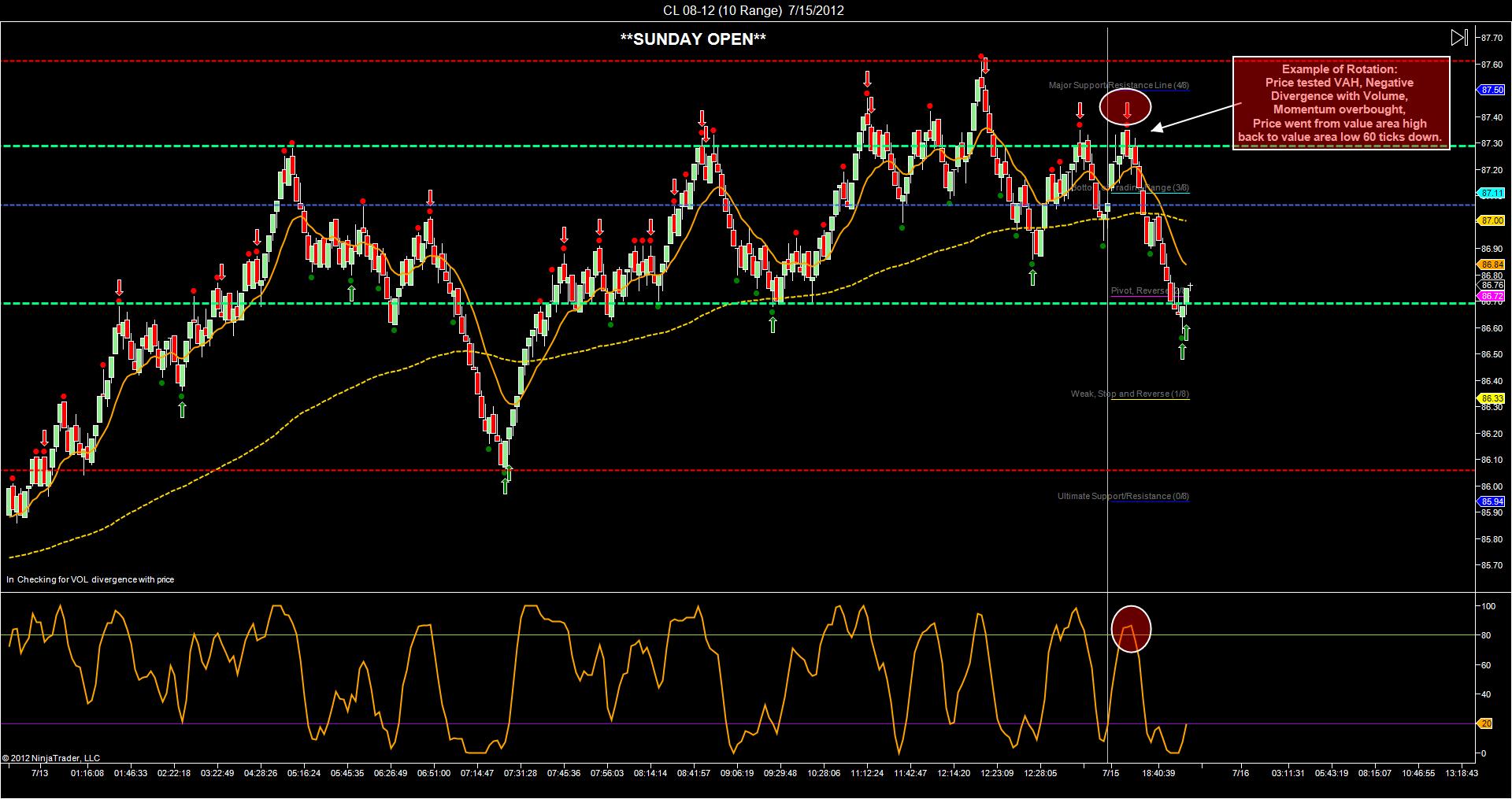
Task: Select the blue 87.50 price marker
Action: (x=1491, y=91)
